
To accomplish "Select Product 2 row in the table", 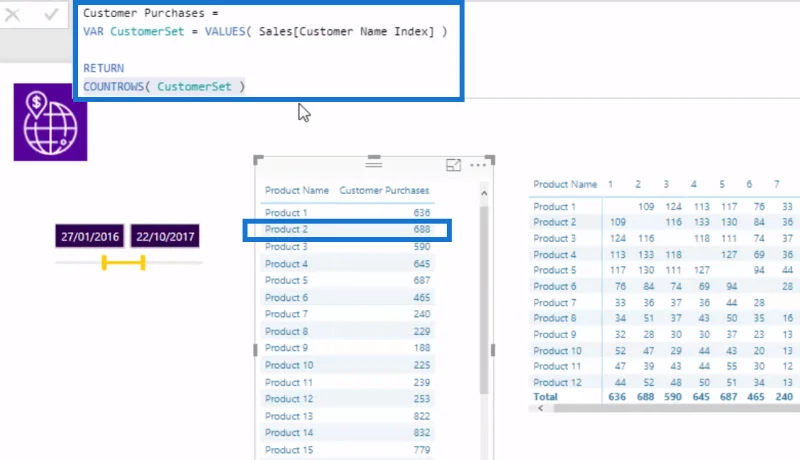I will (x=347, y=229).
